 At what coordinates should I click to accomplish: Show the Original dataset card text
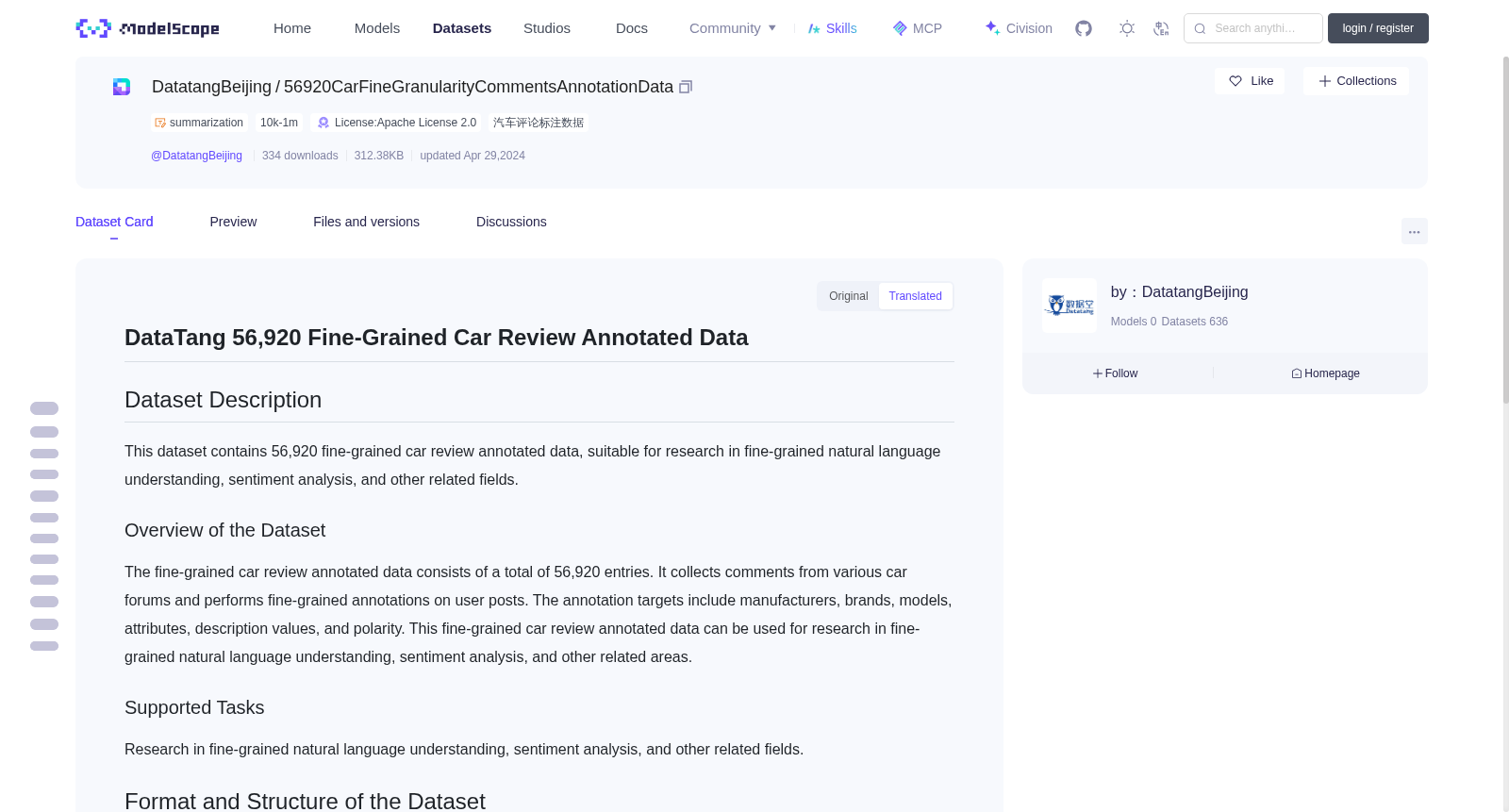coord(849,296)
